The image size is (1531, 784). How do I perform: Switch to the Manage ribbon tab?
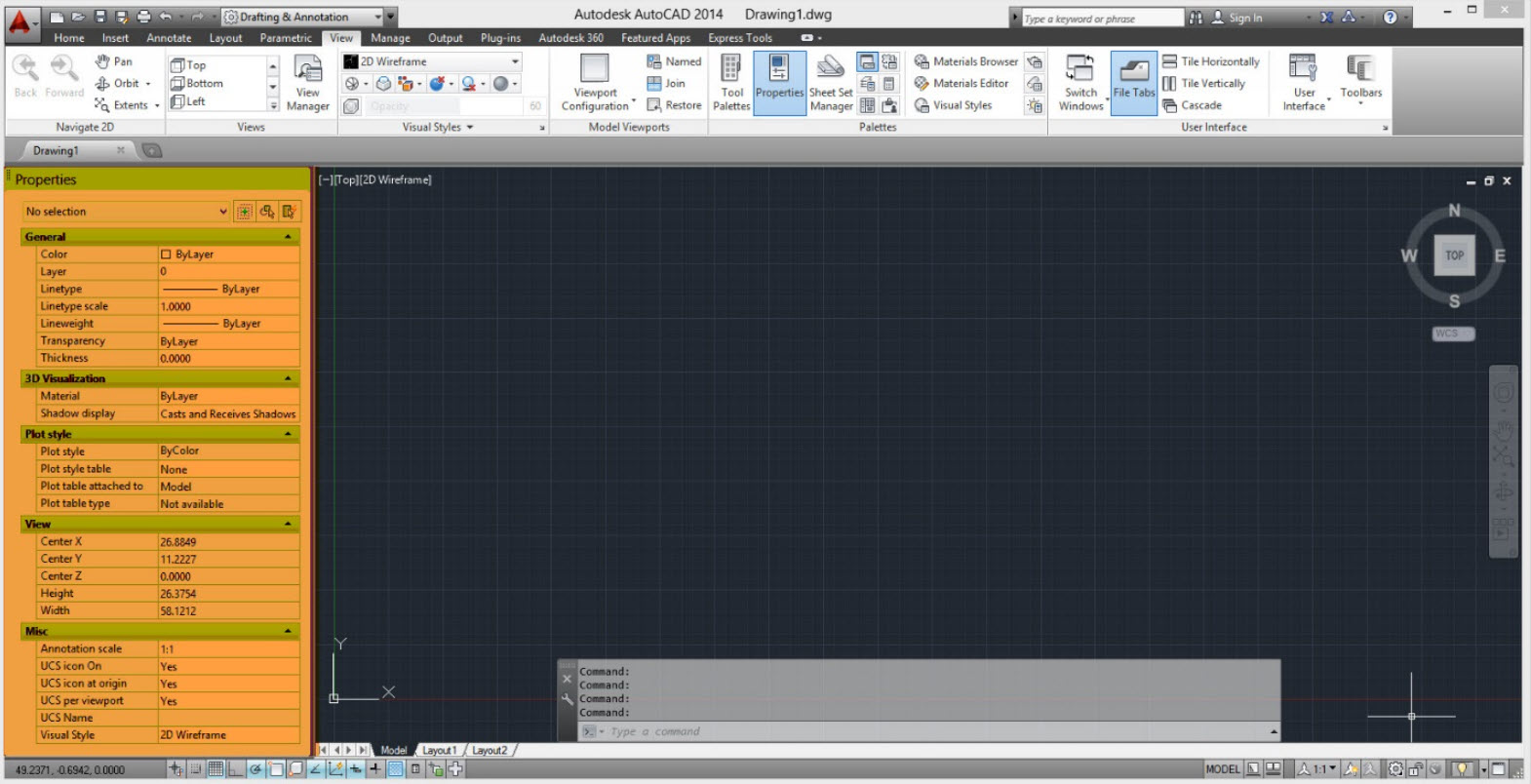point(390,38)
